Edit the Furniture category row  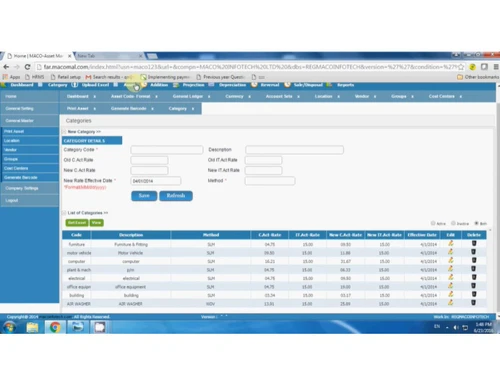[x=450, y=243]
